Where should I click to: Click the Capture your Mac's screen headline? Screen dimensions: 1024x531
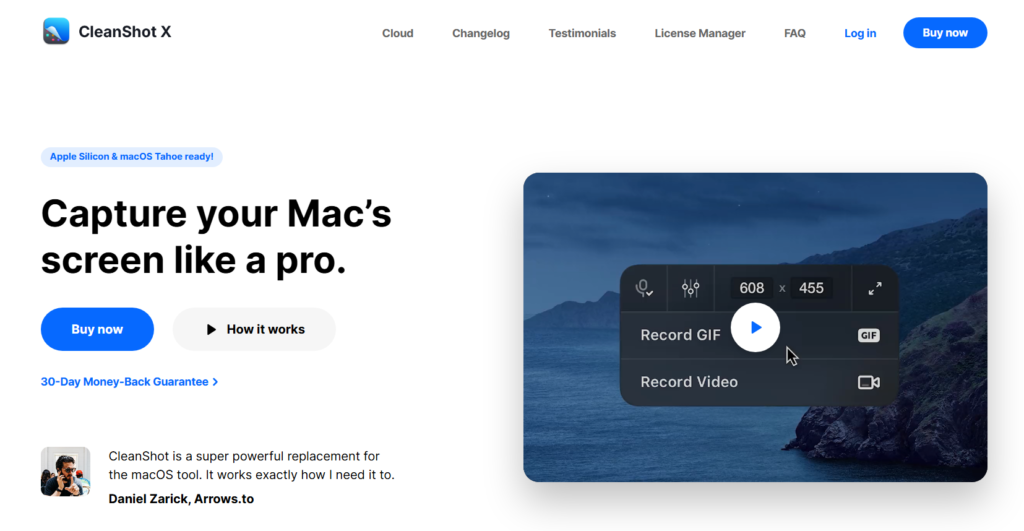[216, 236]
